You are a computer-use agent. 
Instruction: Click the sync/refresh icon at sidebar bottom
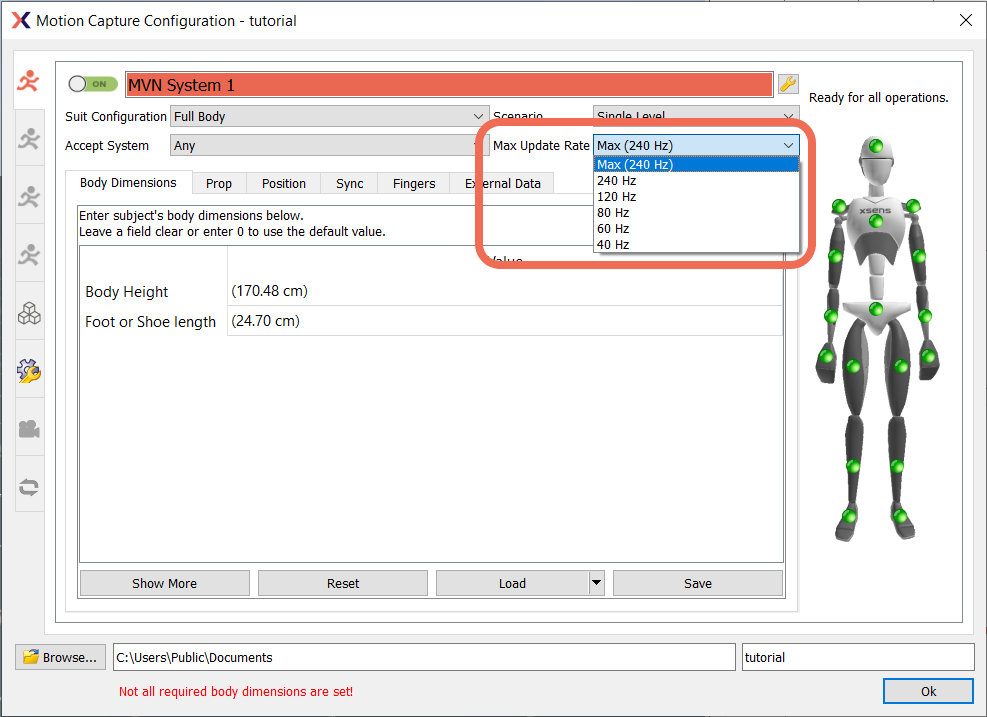click(29, 486)
